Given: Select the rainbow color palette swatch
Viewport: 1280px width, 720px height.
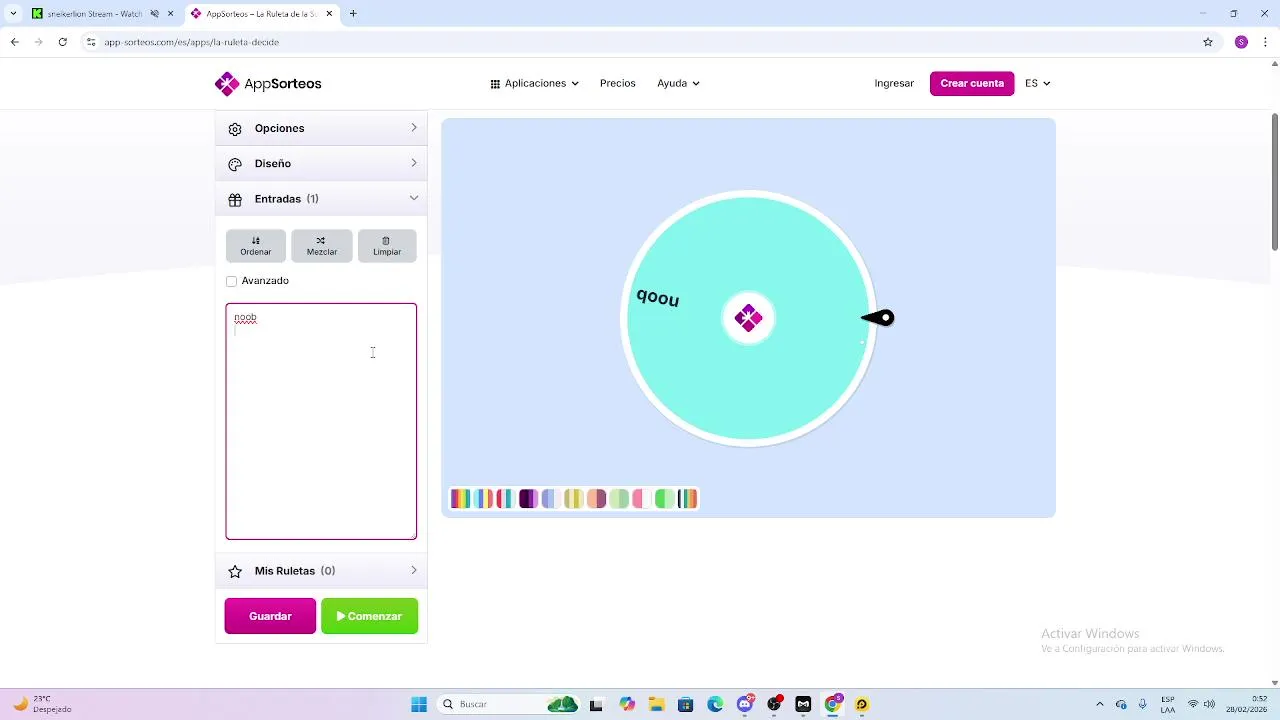Looking at the screenshot, I should coord(461,498).
